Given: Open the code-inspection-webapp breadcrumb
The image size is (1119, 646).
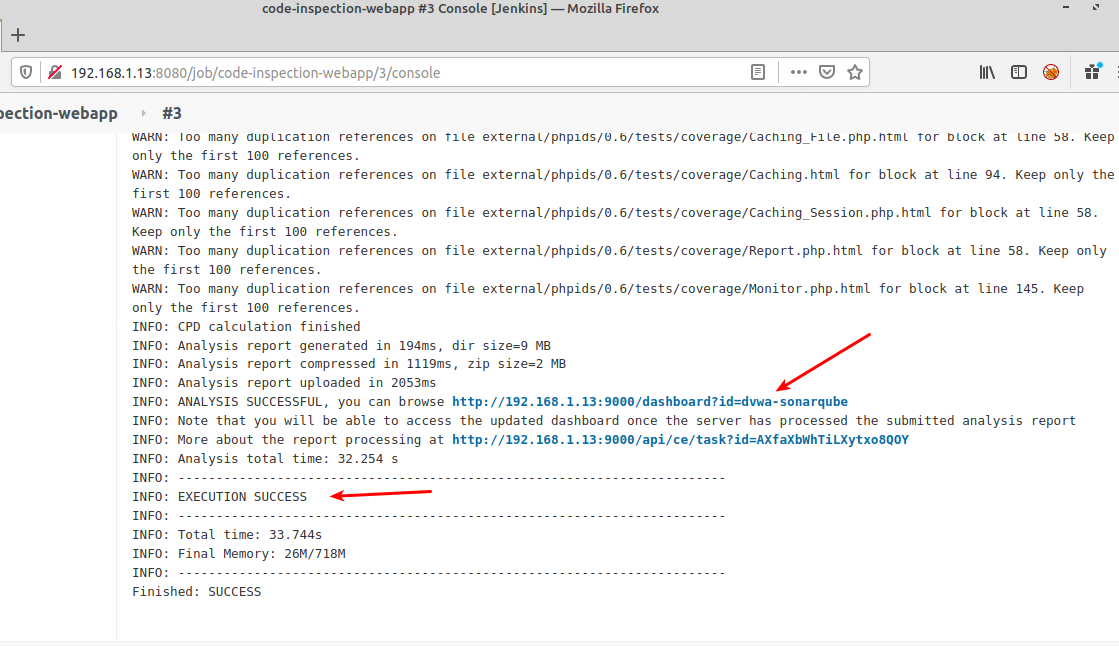Looking at the screenshot, I should [58, 113].
